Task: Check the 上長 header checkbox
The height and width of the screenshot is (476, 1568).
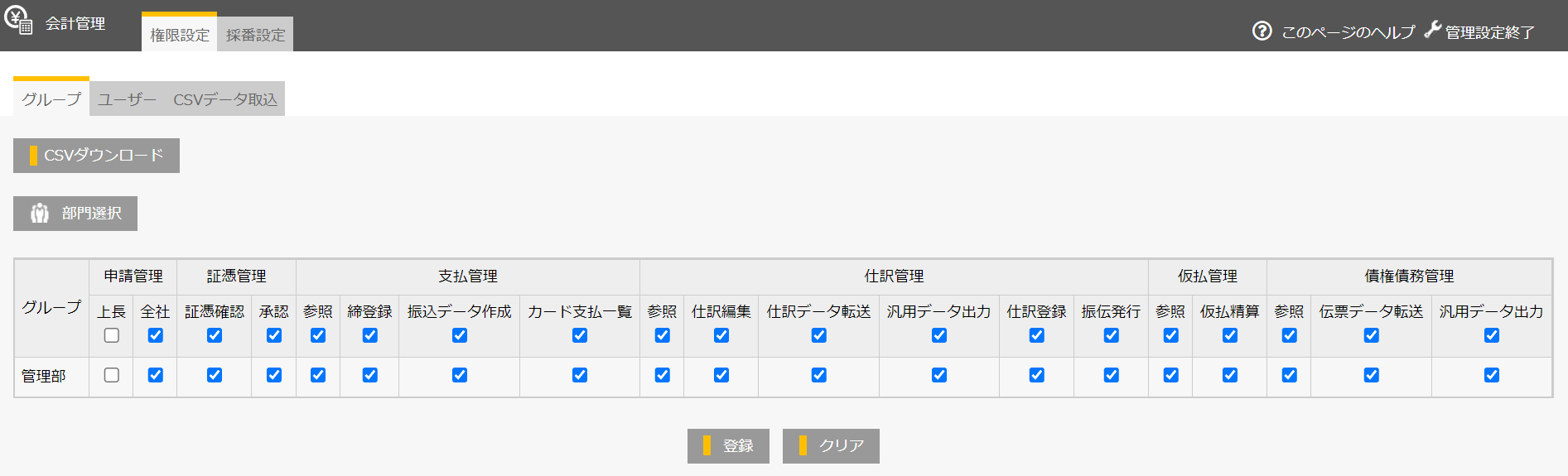Action: (112, 335)
